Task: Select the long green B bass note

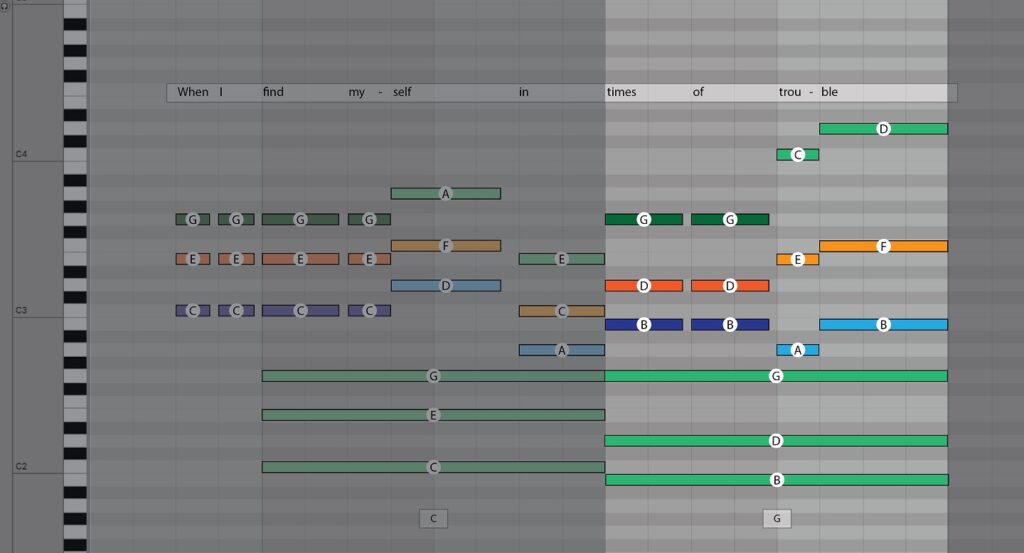Action: [x=776, y=480]
